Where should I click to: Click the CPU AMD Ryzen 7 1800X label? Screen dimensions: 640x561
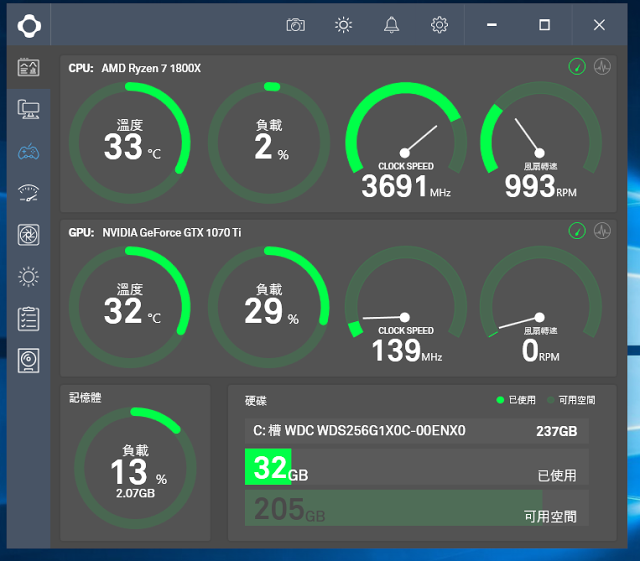pos(135,68)
